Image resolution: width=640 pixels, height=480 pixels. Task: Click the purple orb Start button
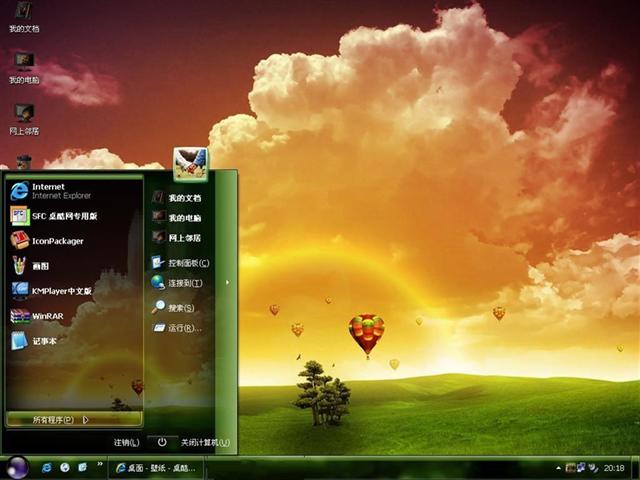18,468
